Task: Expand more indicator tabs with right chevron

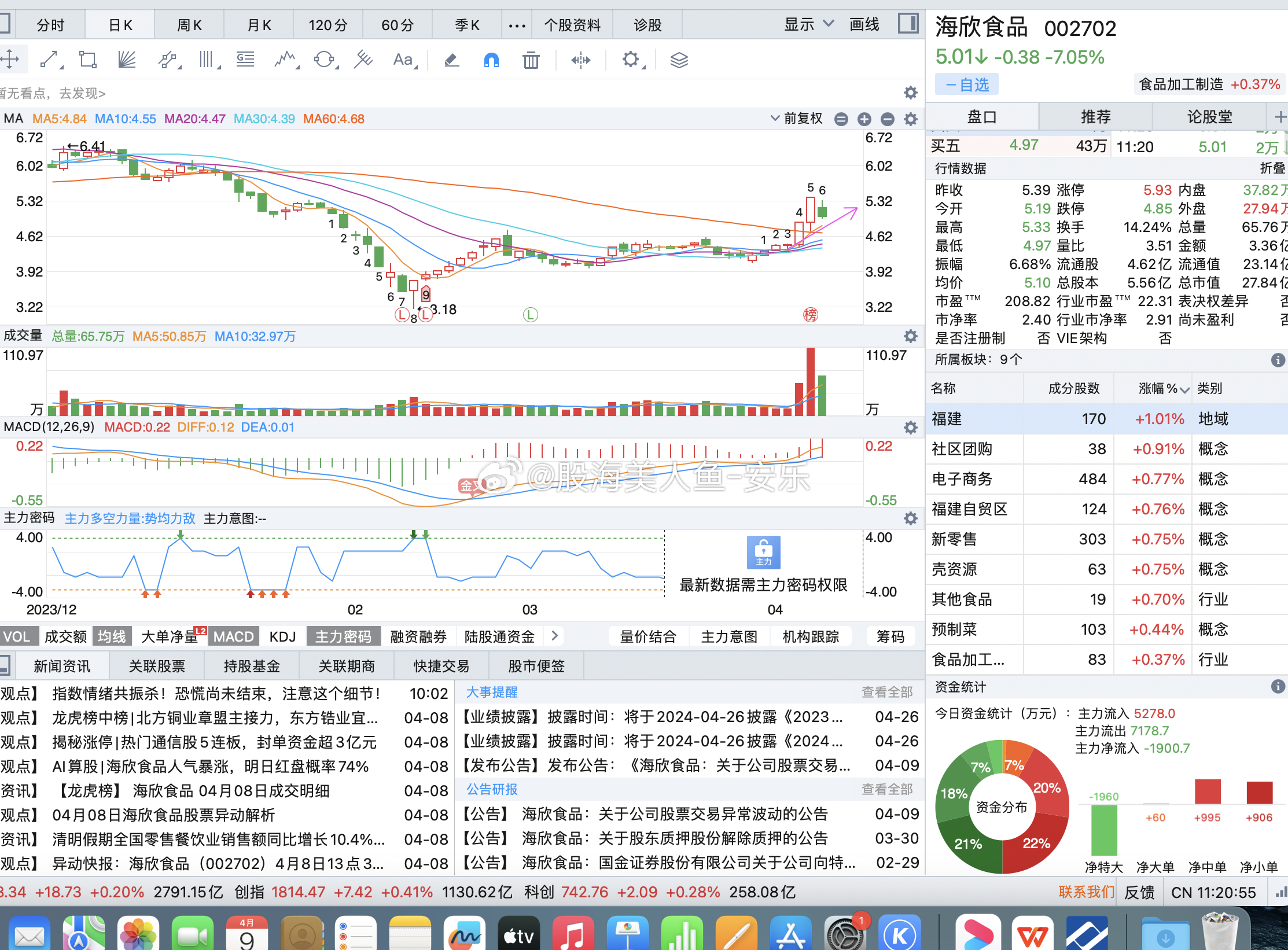Action: point(554,636)
